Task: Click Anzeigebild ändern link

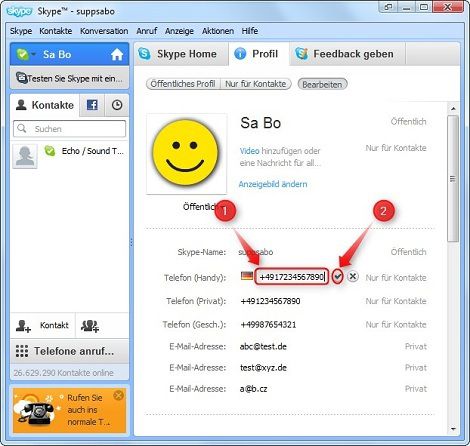Action: 273,184
